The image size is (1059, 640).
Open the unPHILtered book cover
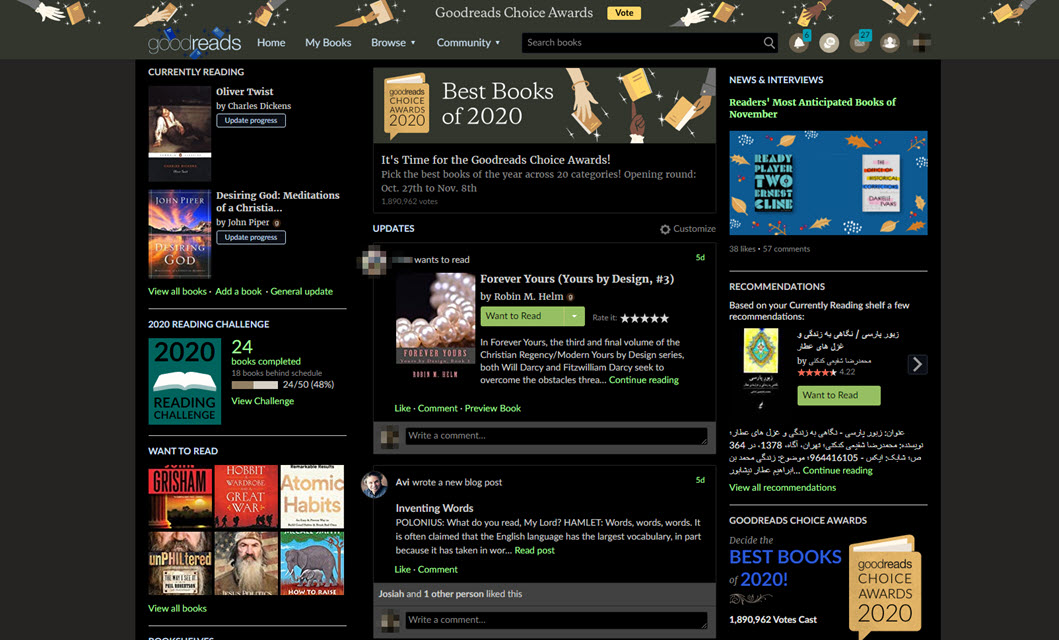180,563
